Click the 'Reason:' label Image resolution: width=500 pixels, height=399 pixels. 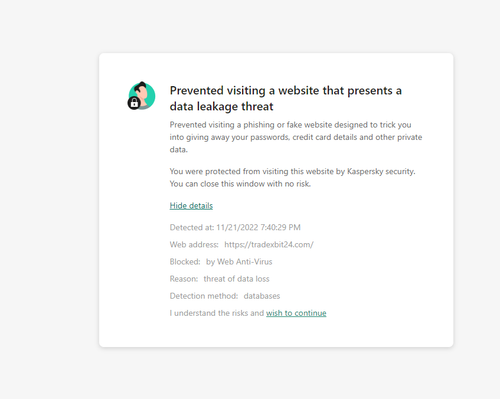click(x=184, y=279)
